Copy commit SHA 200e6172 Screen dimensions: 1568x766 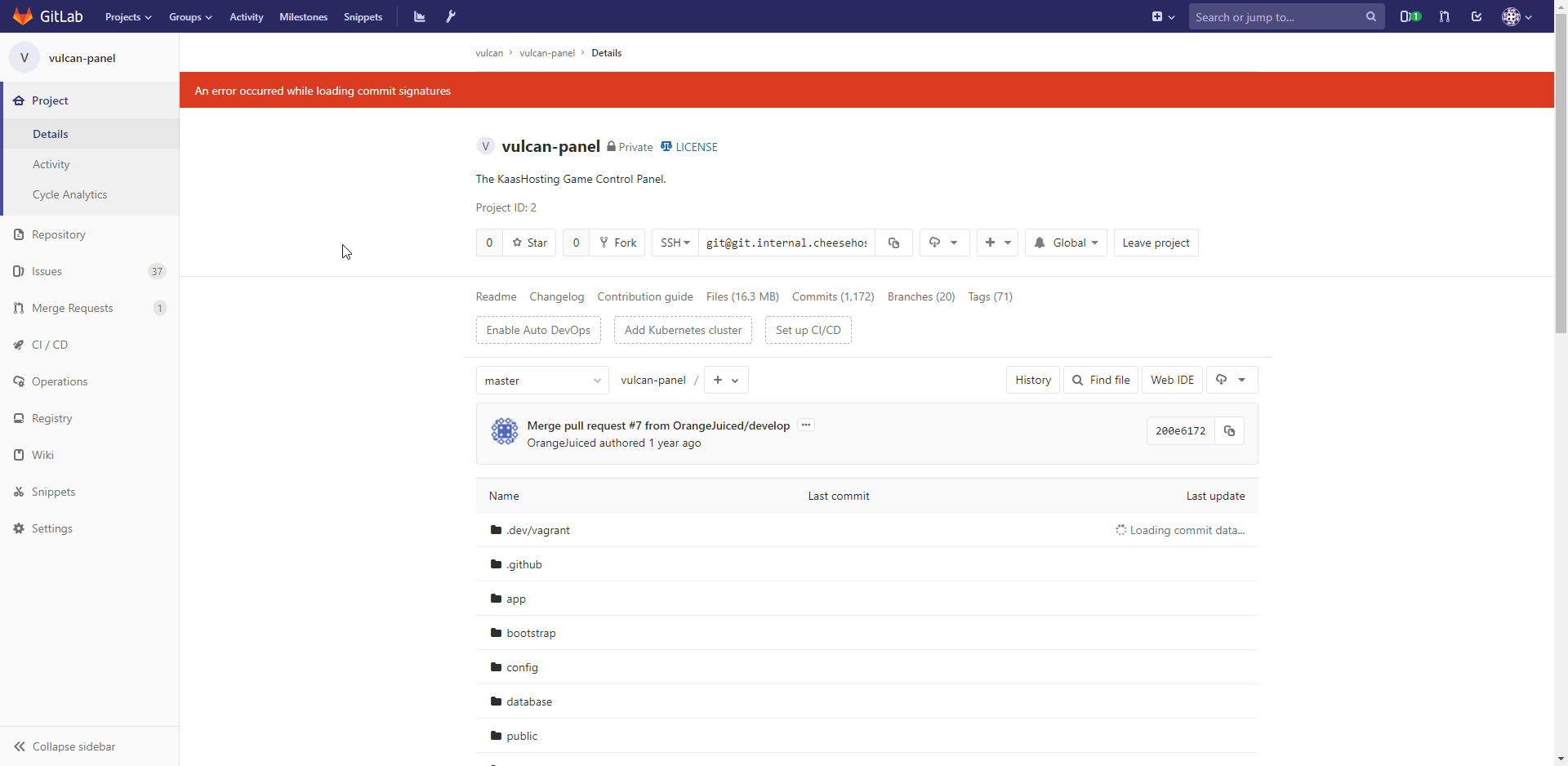coord(1229,431)
